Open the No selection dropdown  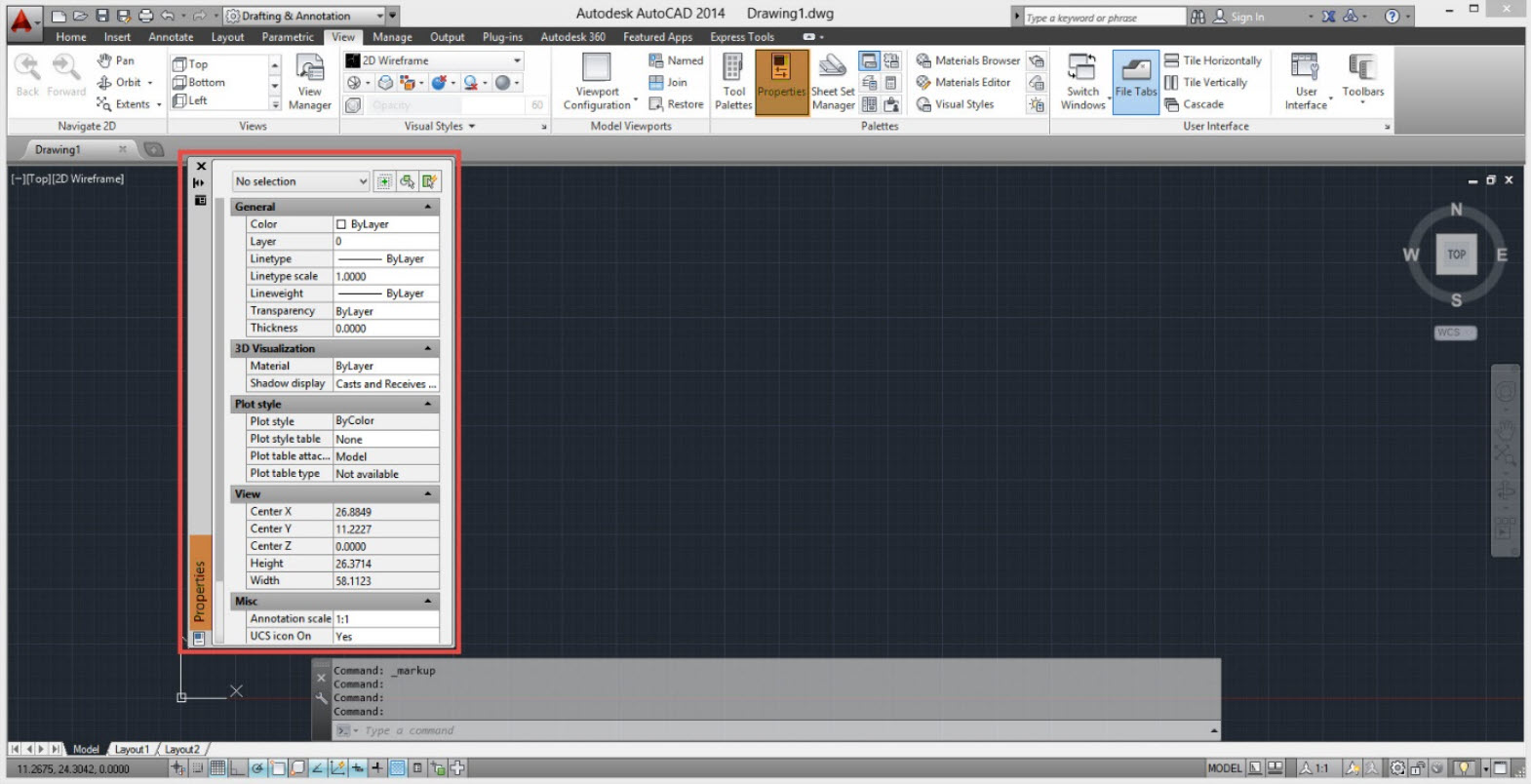point(300,181)
